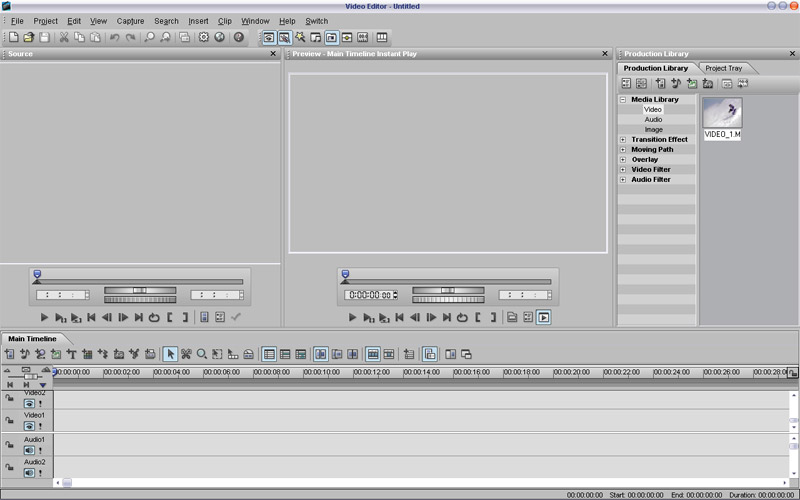800x500 pixels.
Task: Expand the Transition Effect node
Action: 623,139
